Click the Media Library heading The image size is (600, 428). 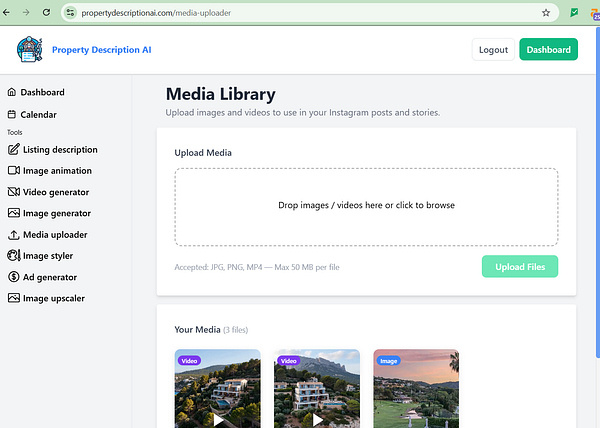[x=220, y=94]
